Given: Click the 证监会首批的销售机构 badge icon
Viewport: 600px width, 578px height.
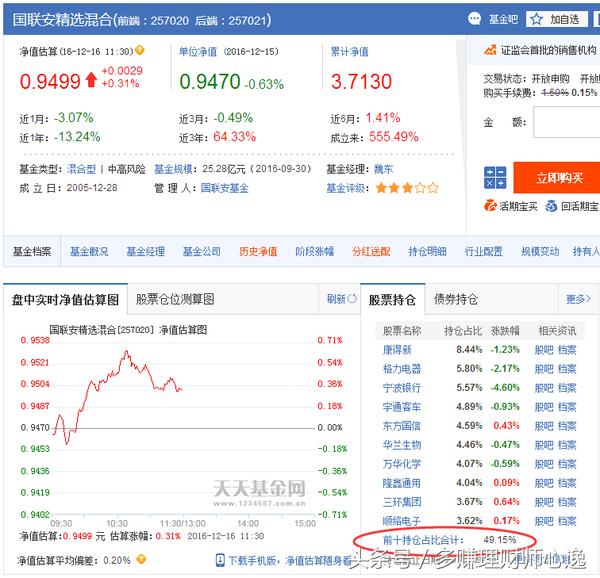Looking at the screenshot, I should pos(490,50).
